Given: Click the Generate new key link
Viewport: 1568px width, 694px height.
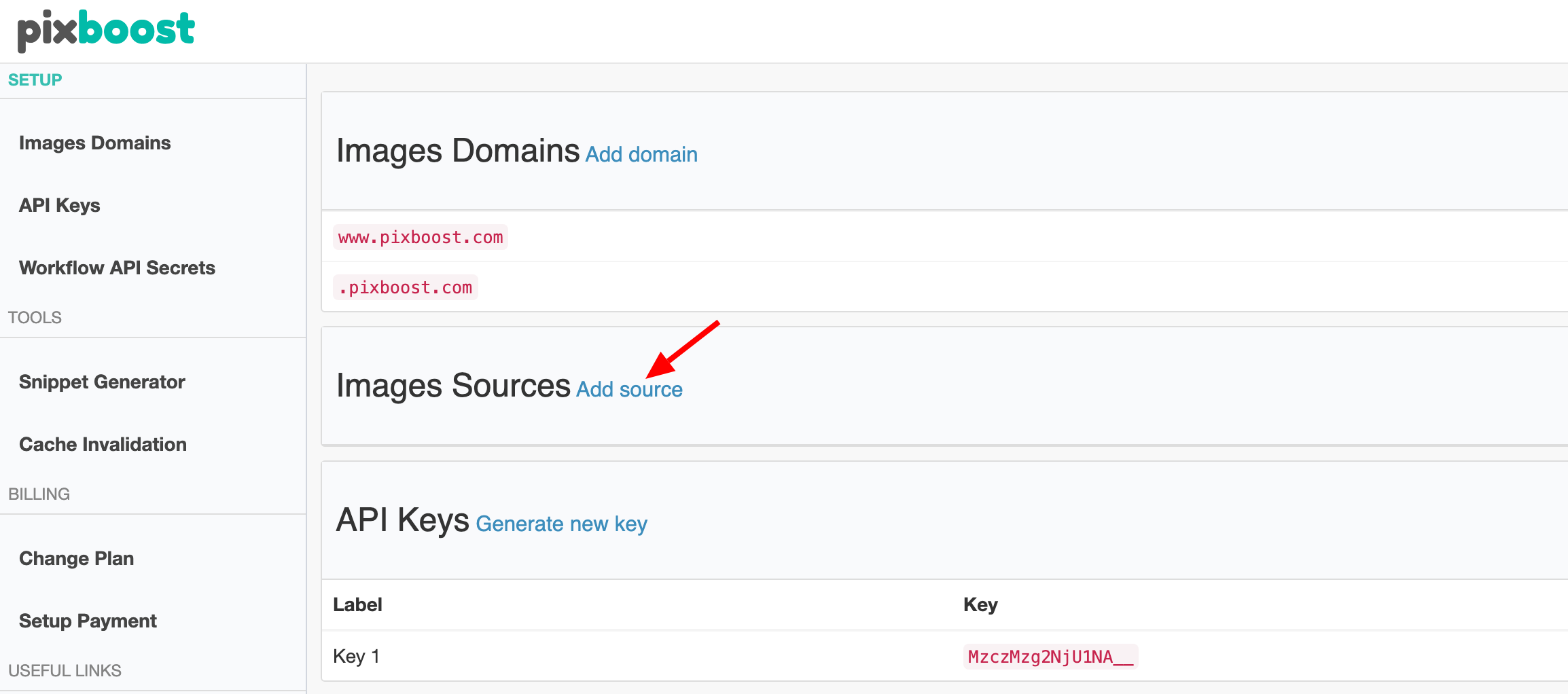Looking at the screenshot, I should (560, 524).
